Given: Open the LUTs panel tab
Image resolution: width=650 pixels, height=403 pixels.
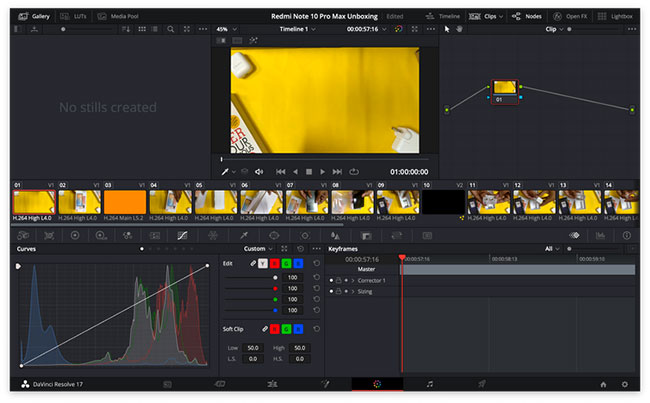Looking at the screenshot, I should pyautogui.click(x=73, y=17).
